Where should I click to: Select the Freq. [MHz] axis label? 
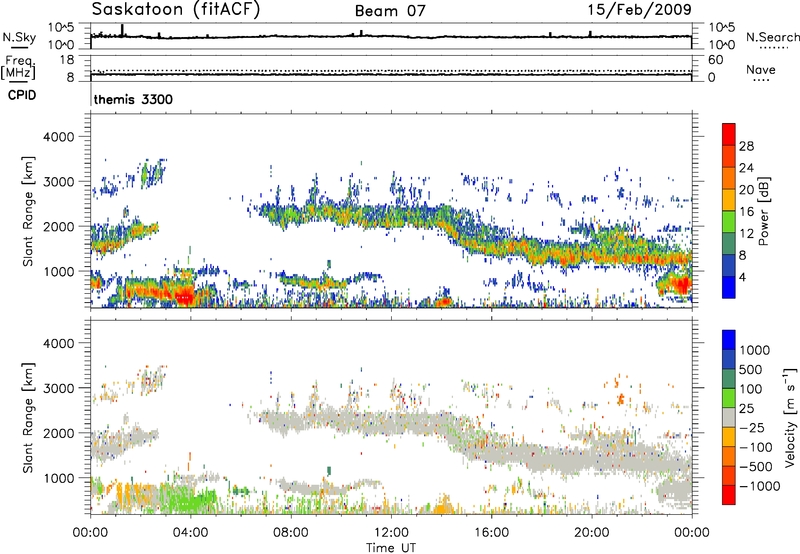pos(18,68)
